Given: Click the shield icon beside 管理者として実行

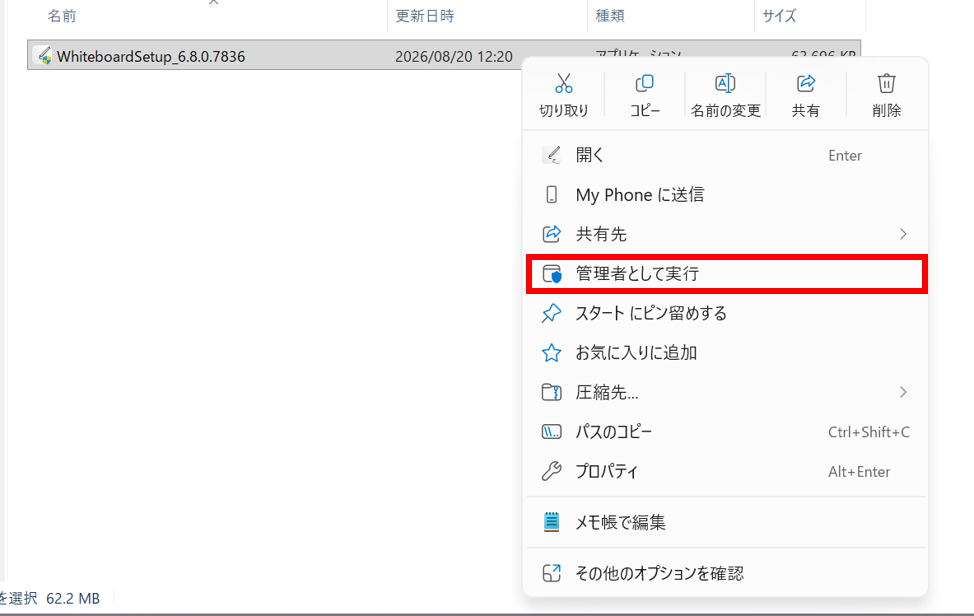Looking at the screenshot, I should [552, 274].
